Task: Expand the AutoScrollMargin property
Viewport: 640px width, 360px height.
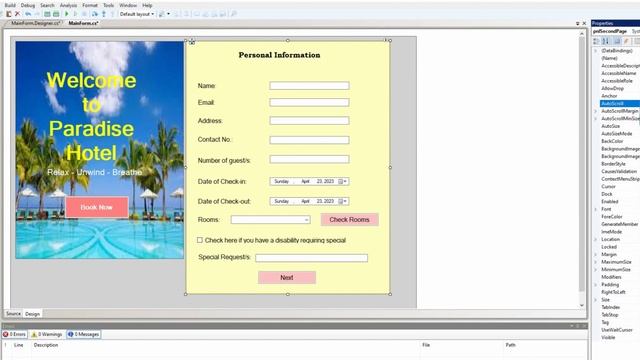Action: click(596, 111)
